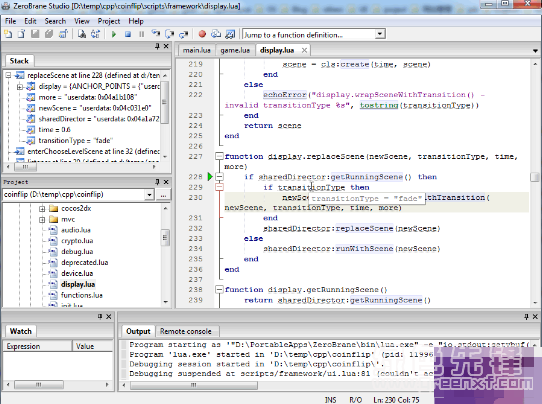Expand the display variable node
Viewport: 542px width, 404px height.
20,86
